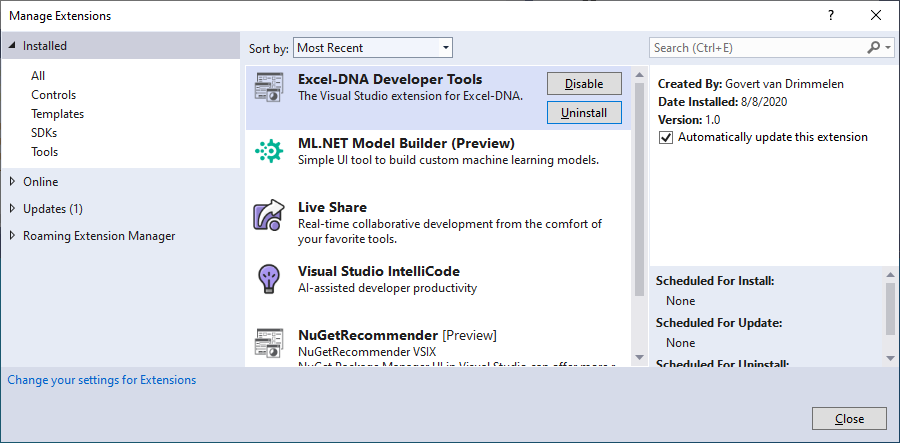Expand the Updates (1) category
Image resolution: width=900 pixels, height=443 pixels.
[13, 209]
